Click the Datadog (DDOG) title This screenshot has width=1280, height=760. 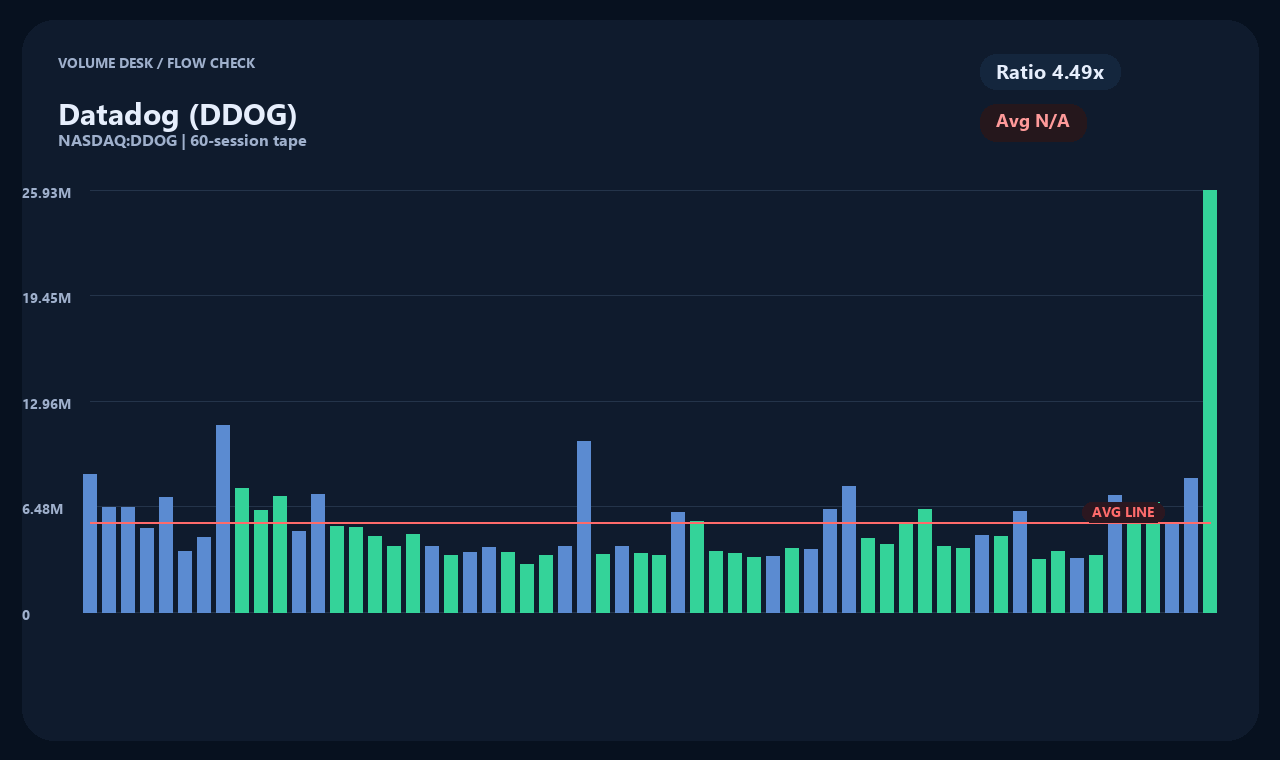pos(178,115)
